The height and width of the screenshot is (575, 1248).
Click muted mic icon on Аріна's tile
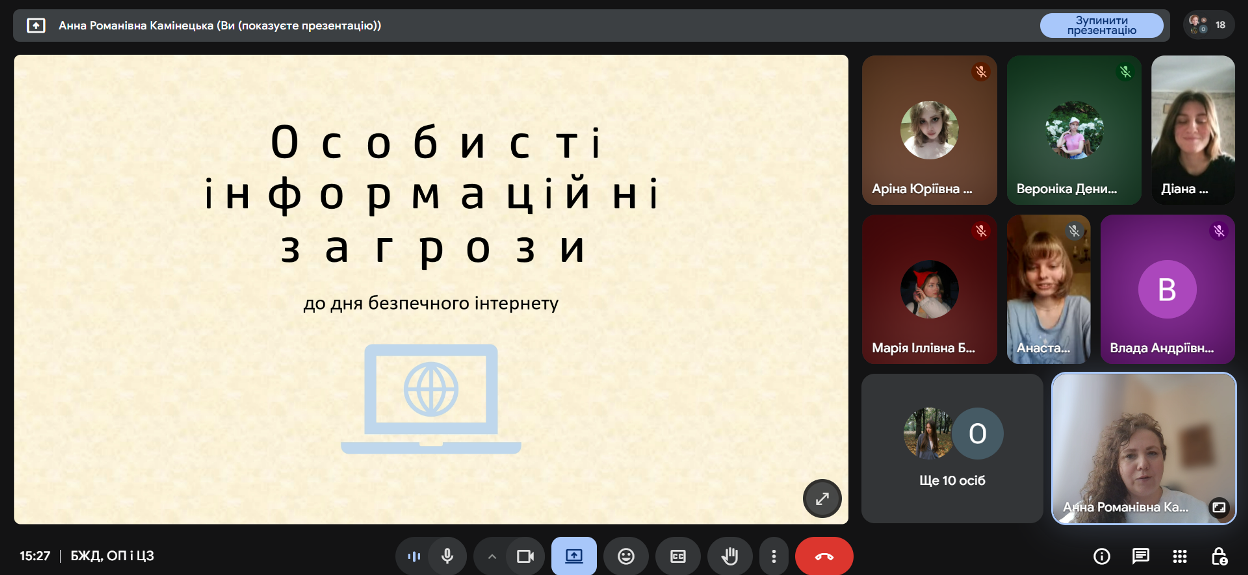(x=981, y=72)
